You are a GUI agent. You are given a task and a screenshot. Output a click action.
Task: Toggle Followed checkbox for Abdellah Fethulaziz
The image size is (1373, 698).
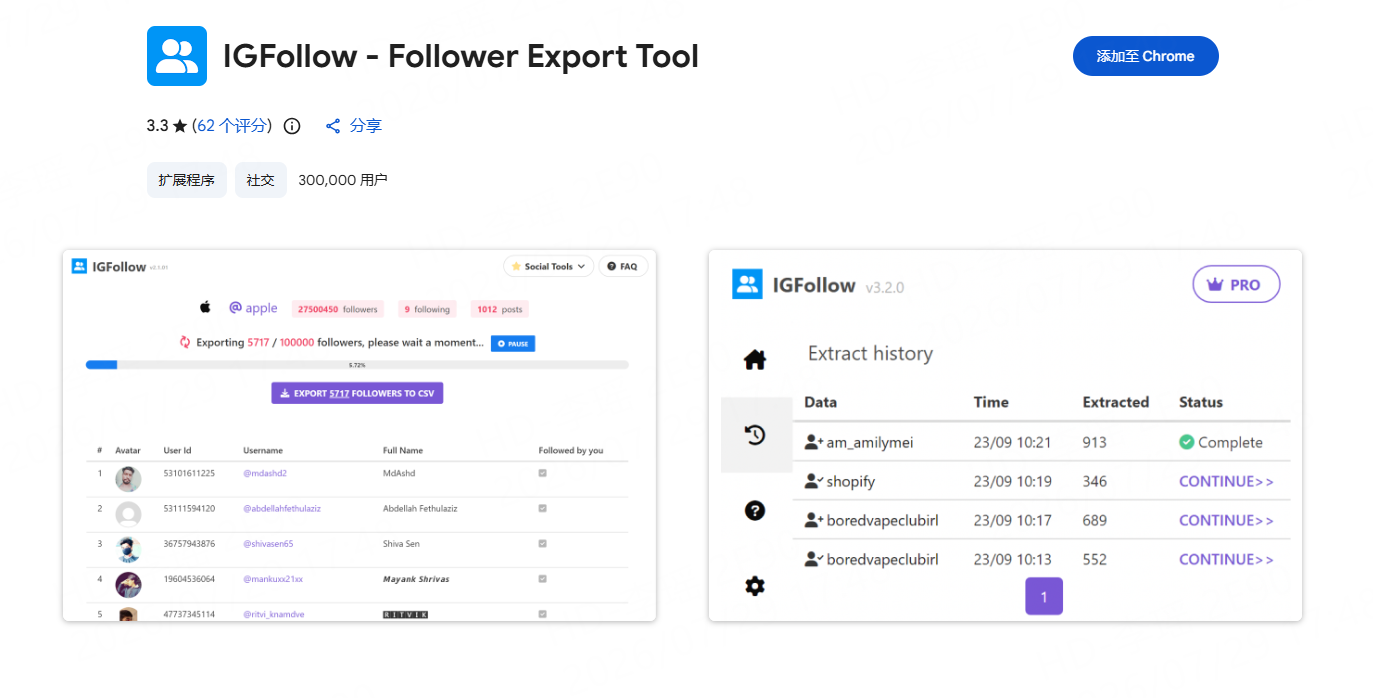click(543, 508)
